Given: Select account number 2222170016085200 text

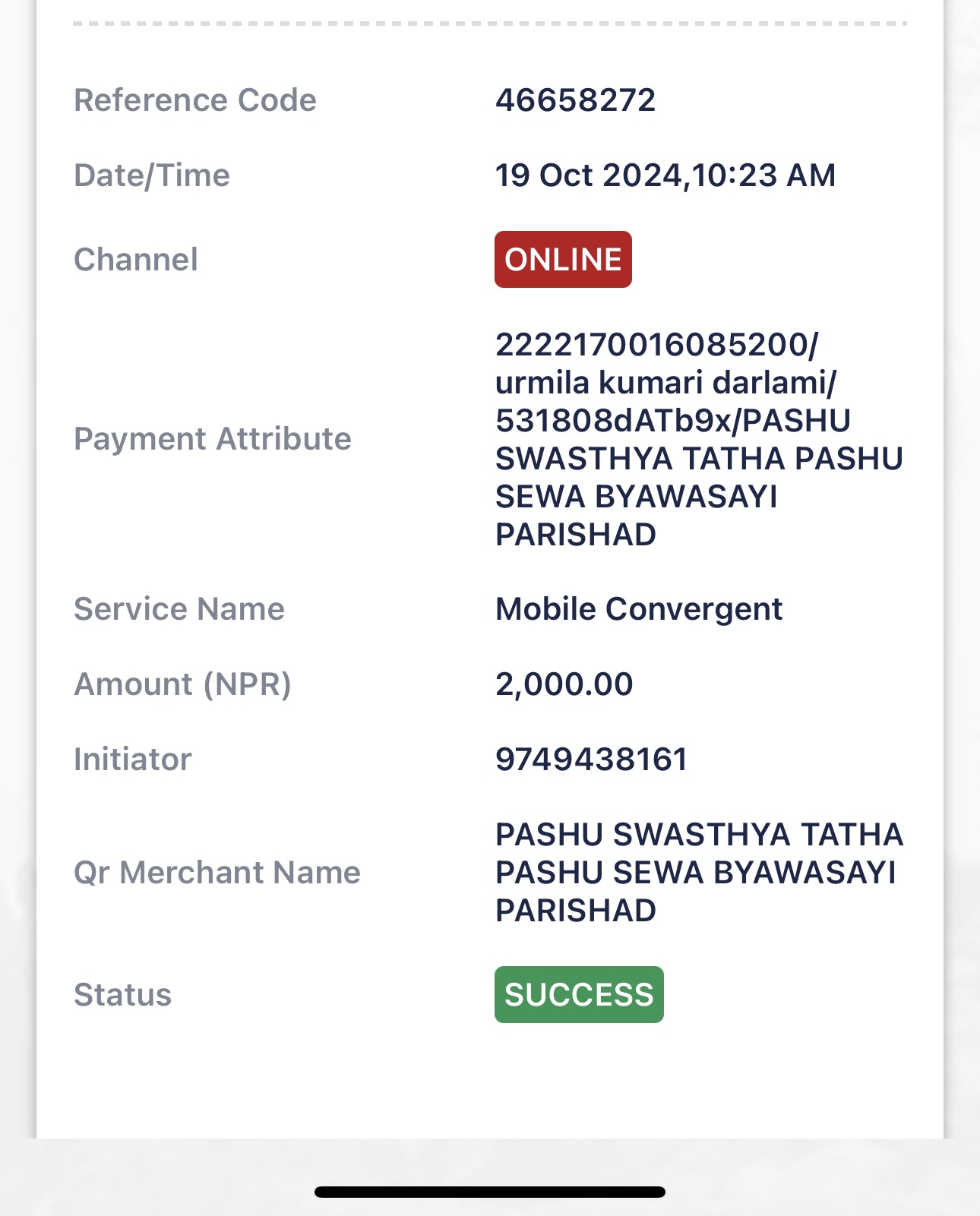Looking at the screenshot, I should click(x=652, y=345).
